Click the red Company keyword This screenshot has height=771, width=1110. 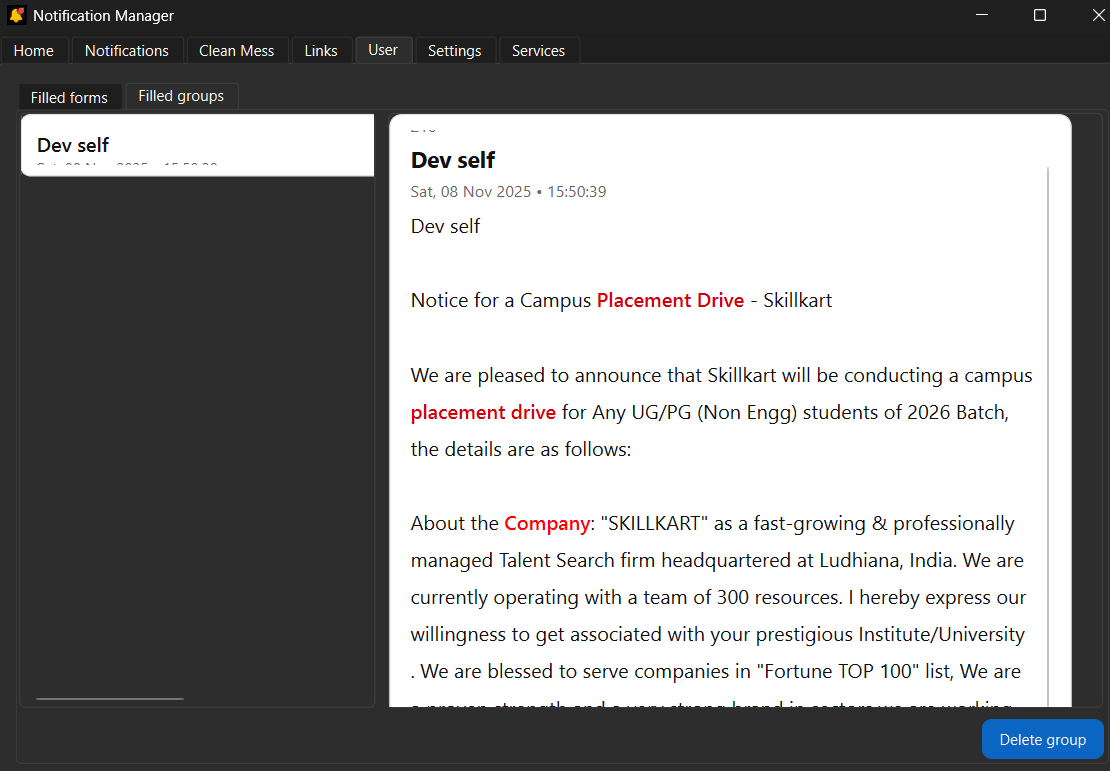pyautogui.click(x=547, y=524)
